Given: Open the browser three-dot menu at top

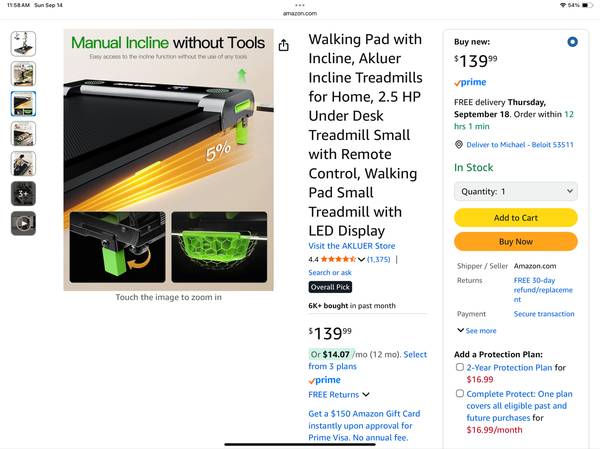Looking at the screenshot, I should 300,5.
